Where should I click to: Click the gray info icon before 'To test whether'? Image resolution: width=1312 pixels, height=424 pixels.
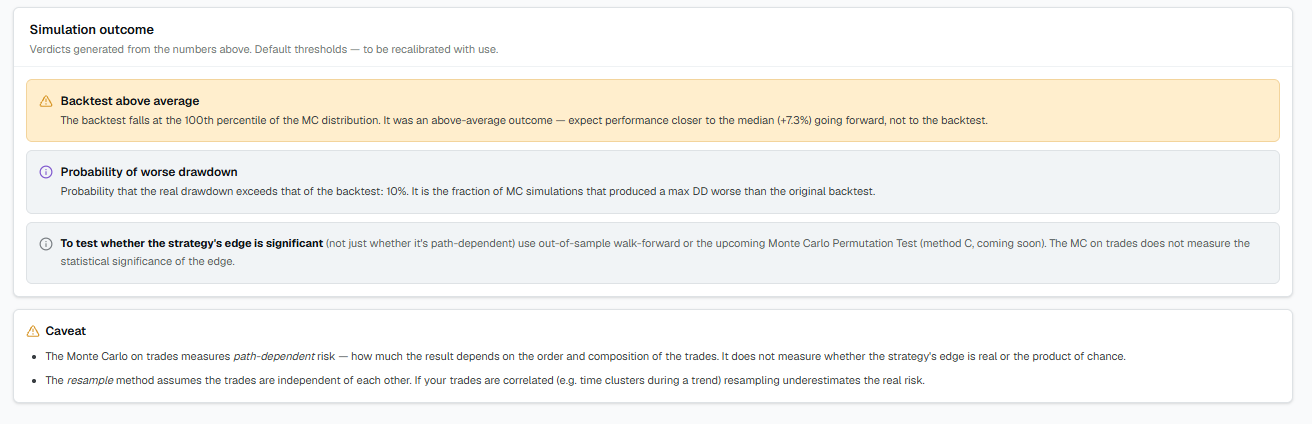[x=46, y=243]
